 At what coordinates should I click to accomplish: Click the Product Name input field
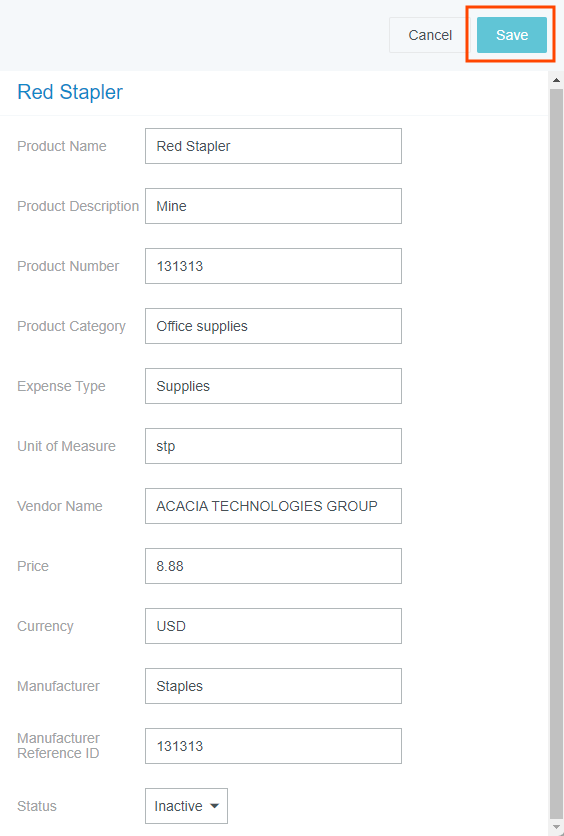pos(273,146)
